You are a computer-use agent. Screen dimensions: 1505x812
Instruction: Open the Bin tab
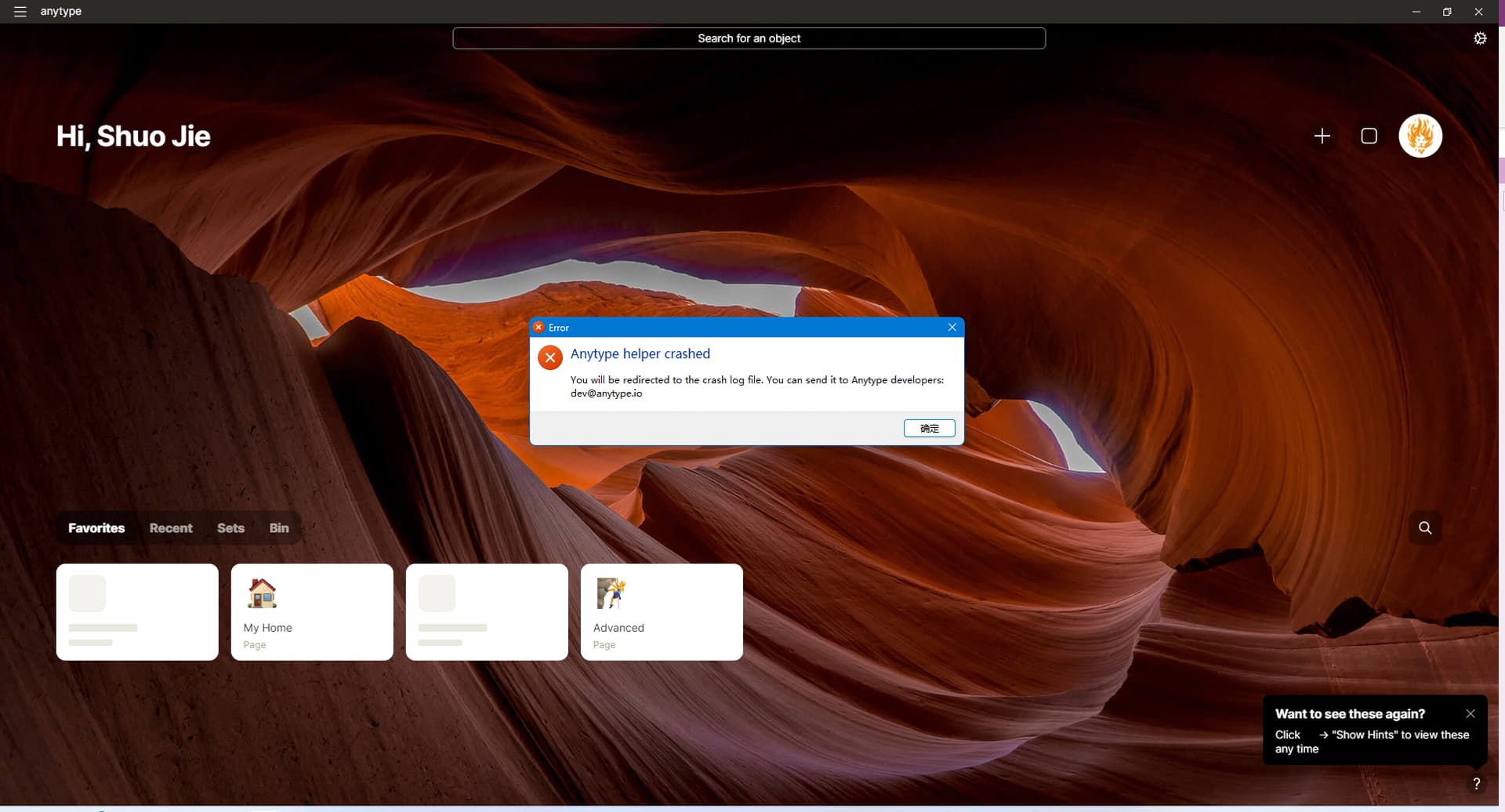pyautogui.click(x=279, y=528)
